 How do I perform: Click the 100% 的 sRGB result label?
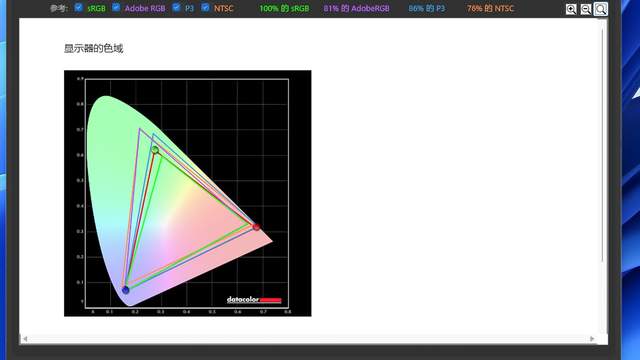(284, 8)
